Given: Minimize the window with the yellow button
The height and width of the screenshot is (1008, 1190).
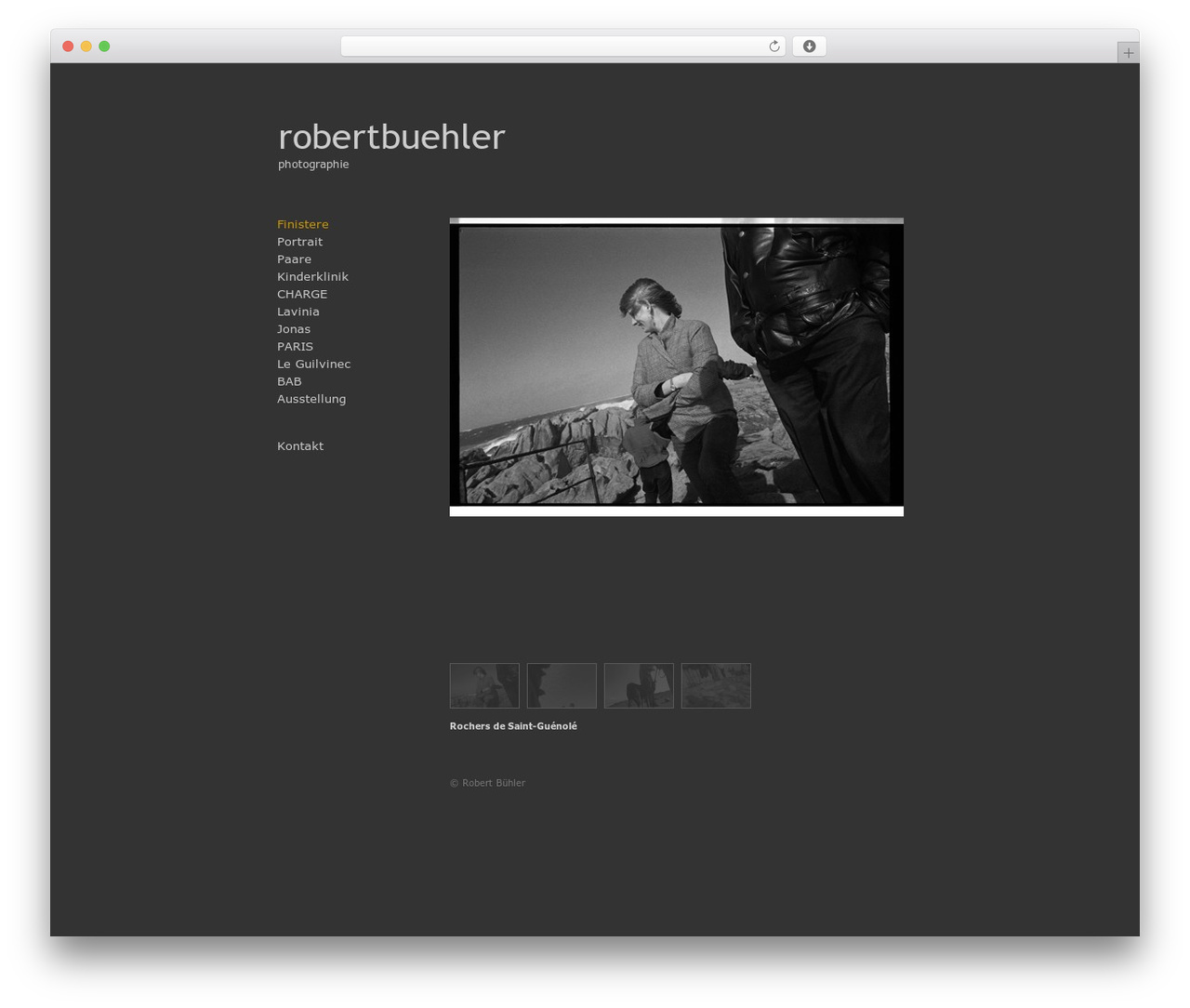Looking at the screenshot, I should click(x=86, y=46).
